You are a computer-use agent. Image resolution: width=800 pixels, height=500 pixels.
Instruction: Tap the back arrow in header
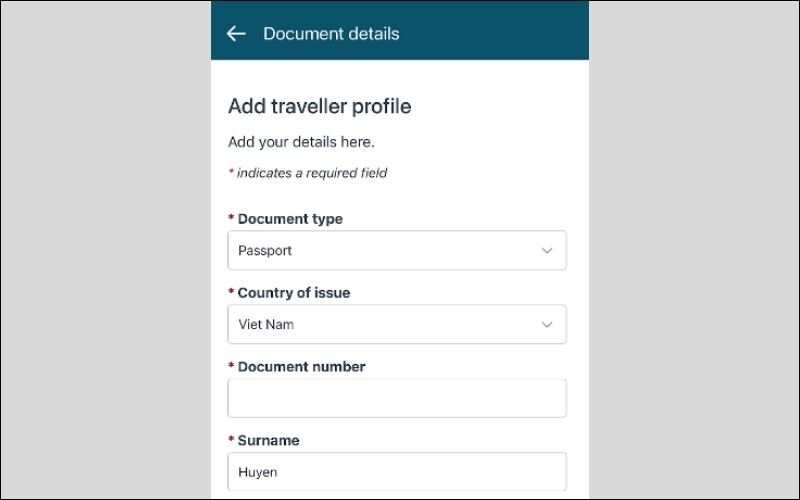(x=236, y=34)
